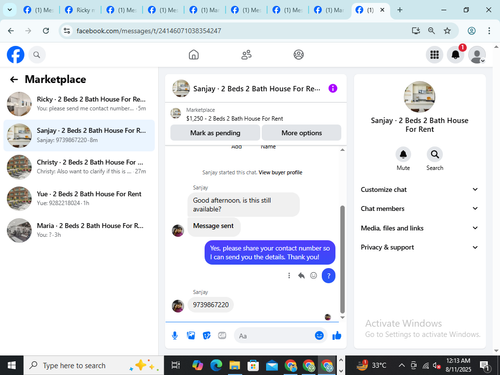Viewport: 500px width, 375px height.
Task: Open Task View on the taskbar
Action: point(176,366)
